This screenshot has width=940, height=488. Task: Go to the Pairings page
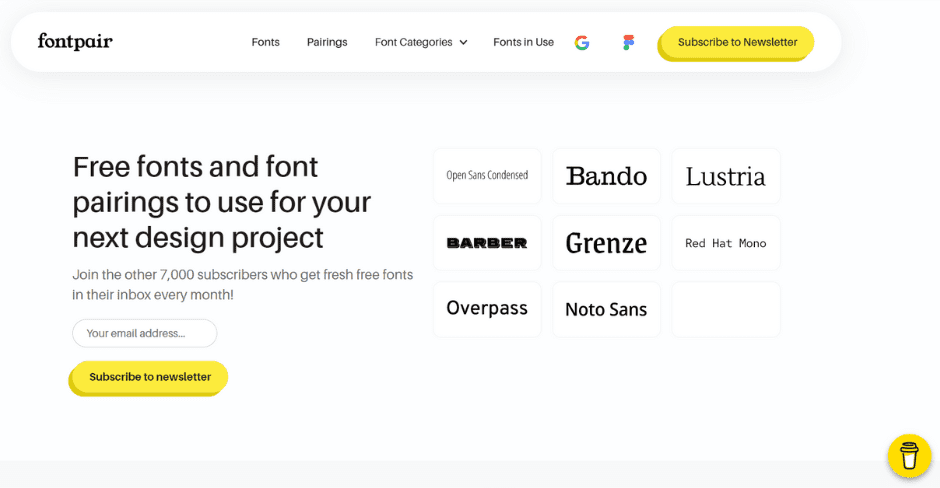[x=327, y=42]
